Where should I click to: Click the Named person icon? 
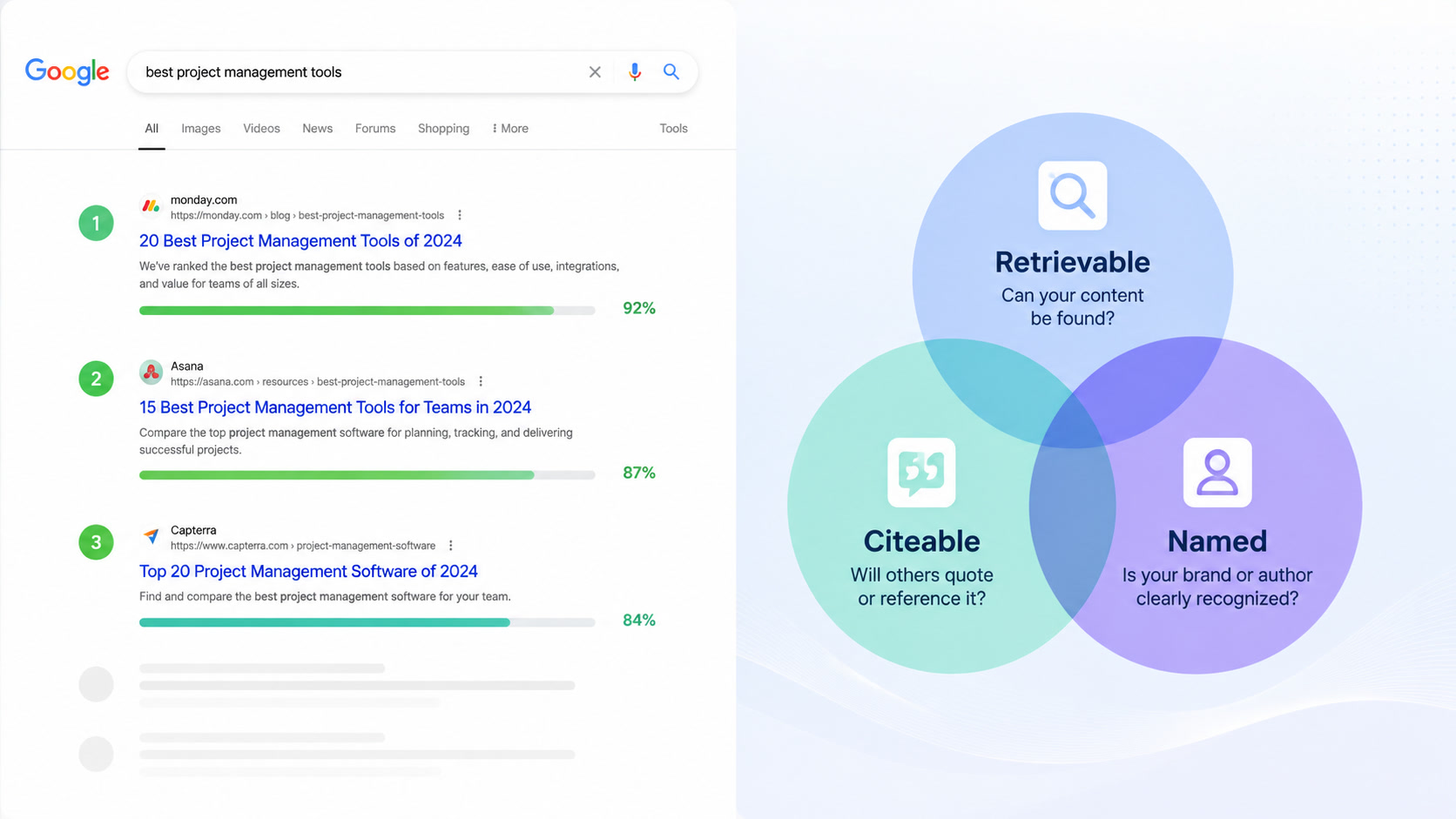(1217, 473)
